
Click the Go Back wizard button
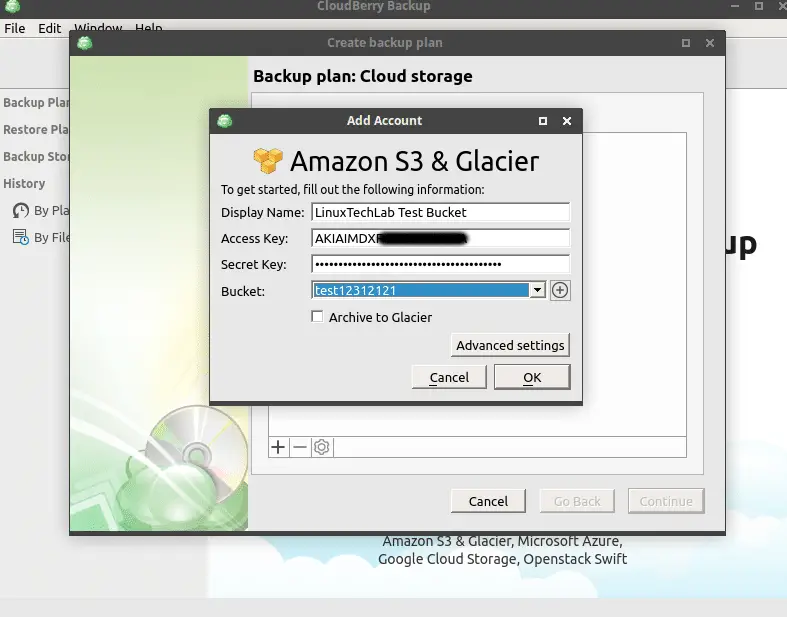(577, 501)
